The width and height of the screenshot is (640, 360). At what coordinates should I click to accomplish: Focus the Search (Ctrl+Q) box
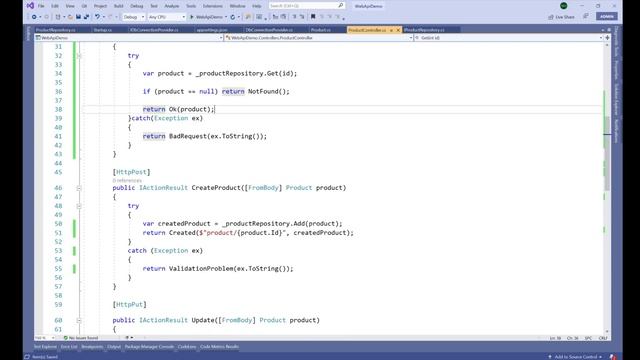pos(307,6)
